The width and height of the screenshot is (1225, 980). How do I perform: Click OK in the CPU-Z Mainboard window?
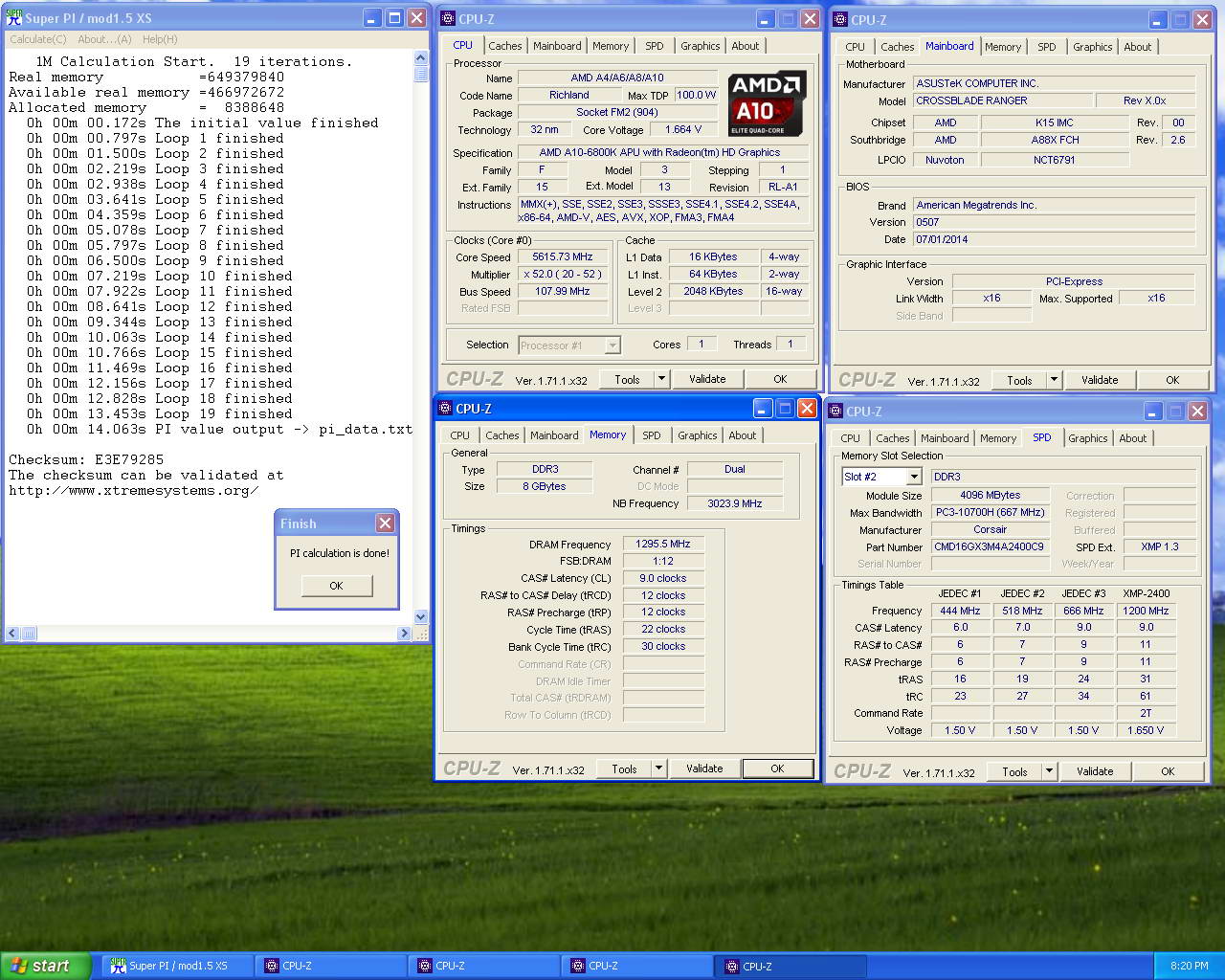point(1172,380)
